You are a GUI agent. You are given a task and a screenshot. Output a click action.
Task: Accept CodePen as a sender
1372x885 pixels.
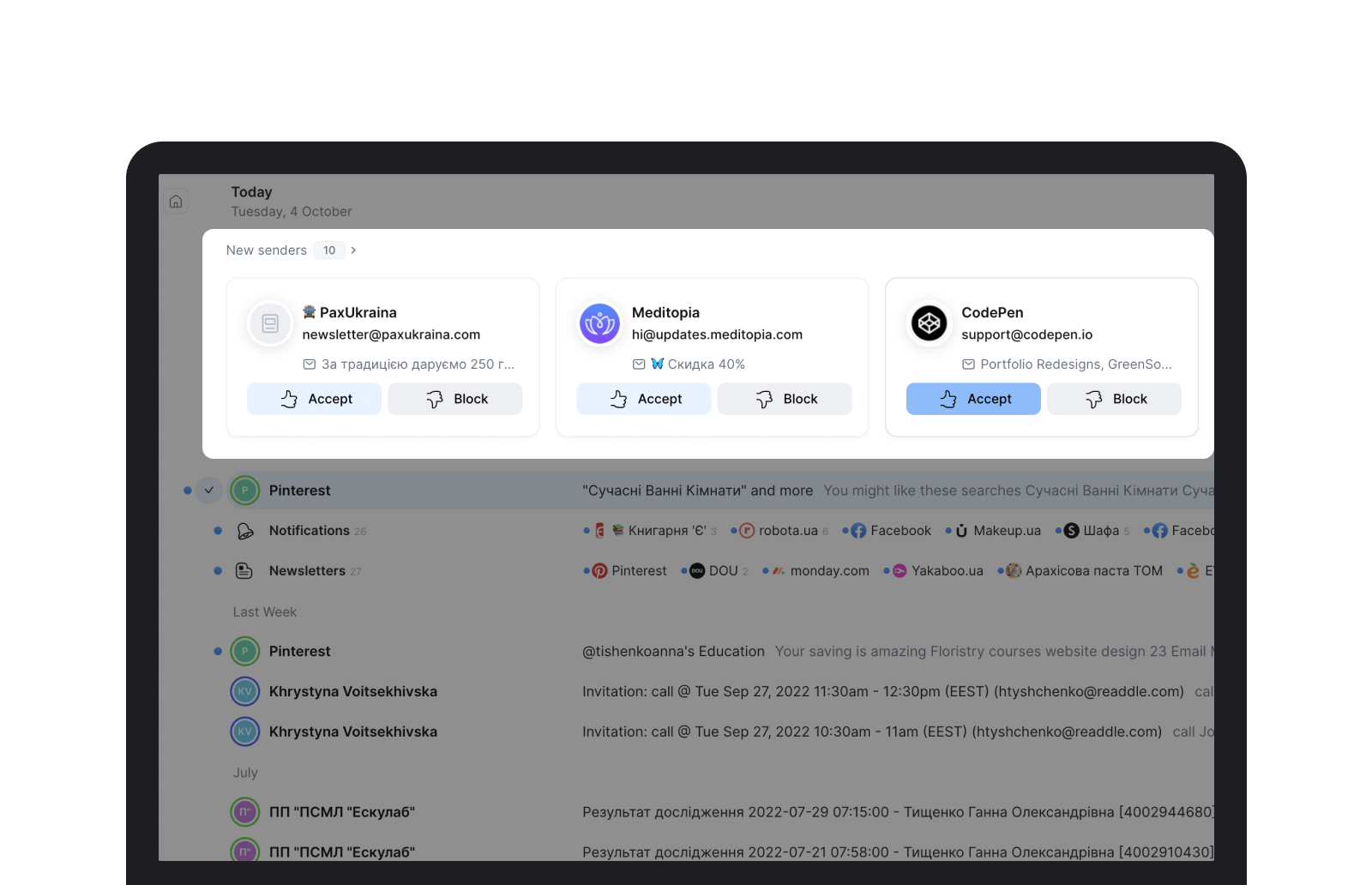point(973,399)
